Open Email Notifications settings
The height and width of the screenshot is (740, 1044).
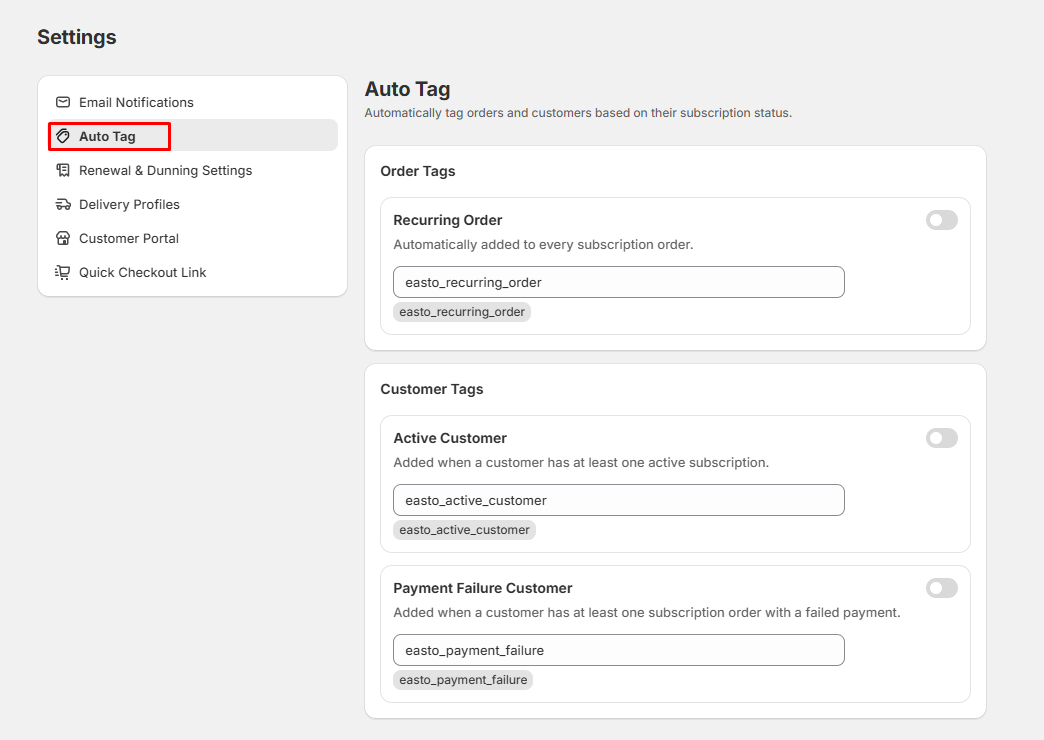[136, 102]
